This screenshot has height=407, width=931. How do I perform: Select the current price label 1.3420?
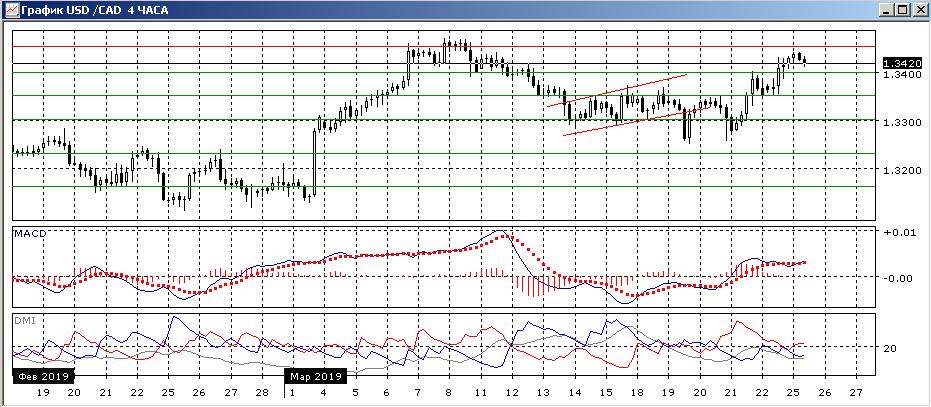pyautogui.click(x=896, y=63)
